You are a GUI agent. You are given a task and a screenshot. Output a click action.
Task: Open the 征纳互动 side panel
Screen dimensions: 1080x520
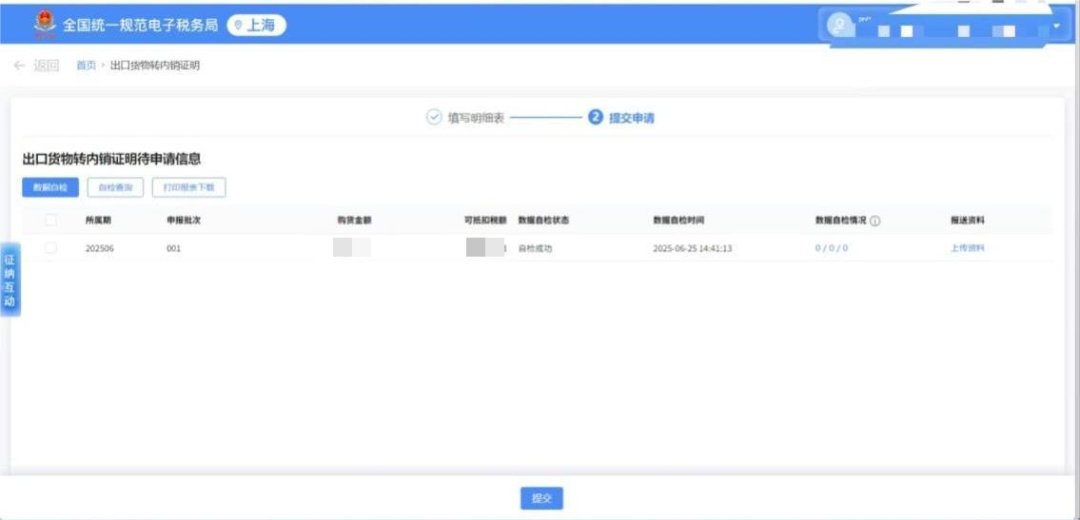point(10,280)
